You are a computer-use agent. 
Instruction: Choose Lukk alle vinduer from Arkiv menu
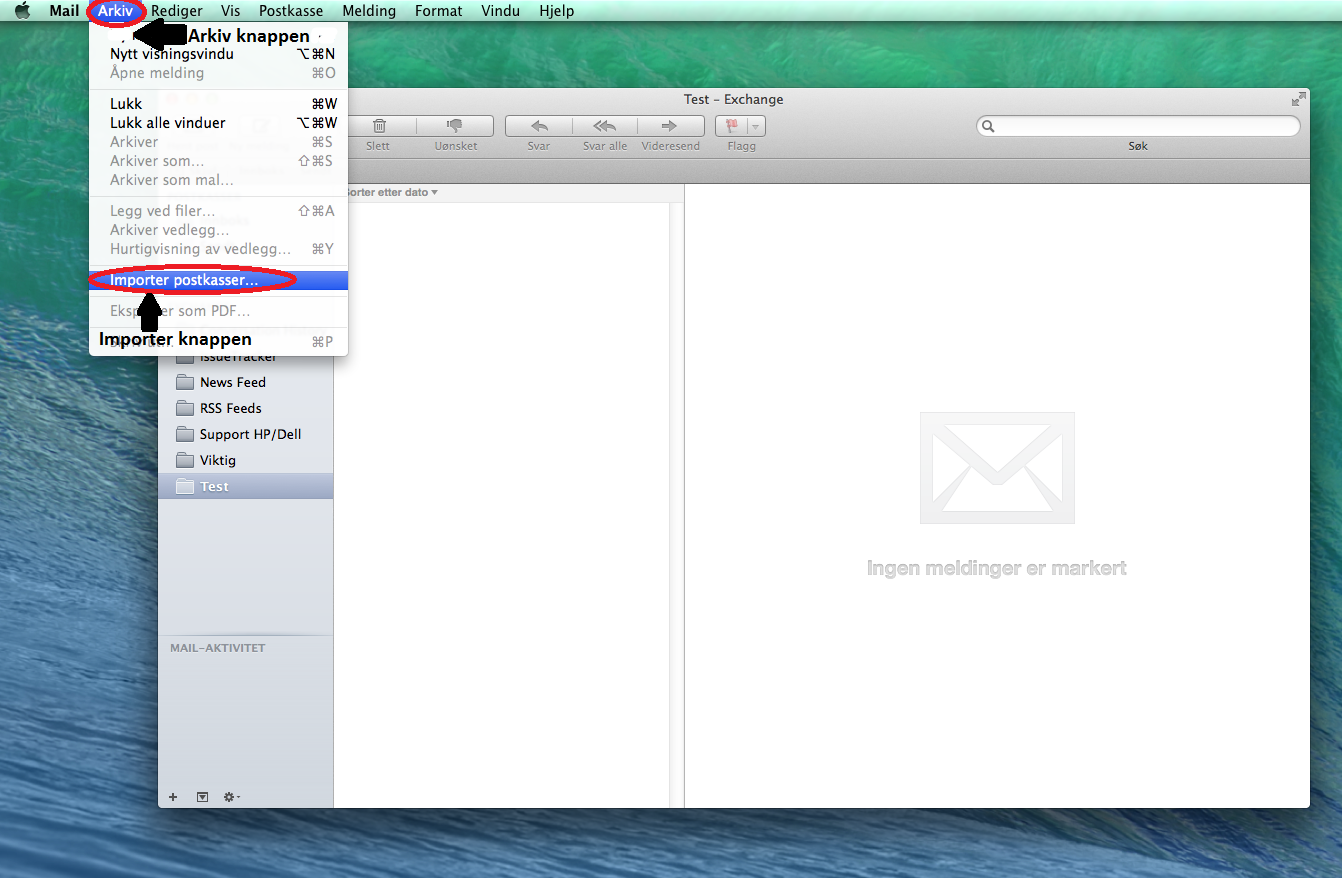(168, 123)
